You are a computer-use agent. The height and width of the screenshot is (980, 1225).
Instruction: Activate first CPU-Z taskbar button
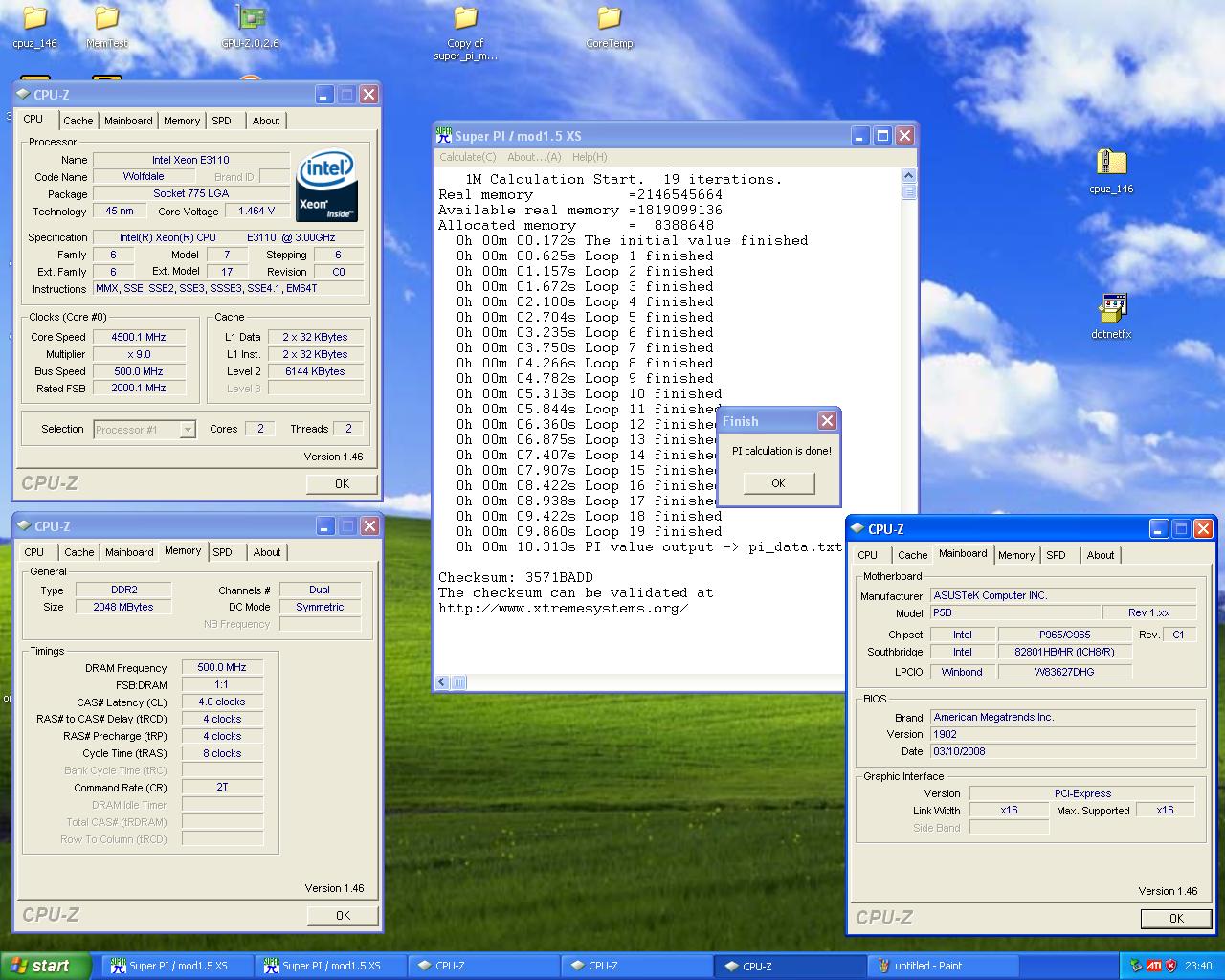[484, 966]
